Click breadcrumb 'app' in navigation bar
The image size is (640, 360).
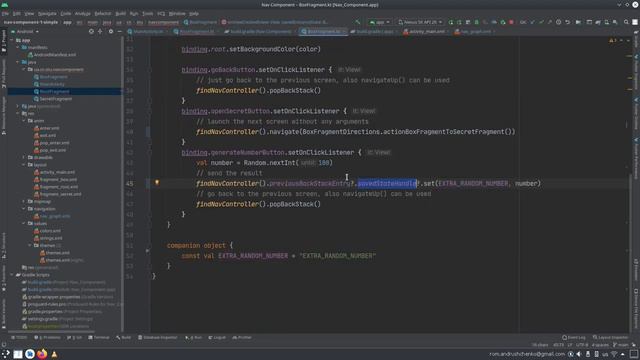point(67,22)
